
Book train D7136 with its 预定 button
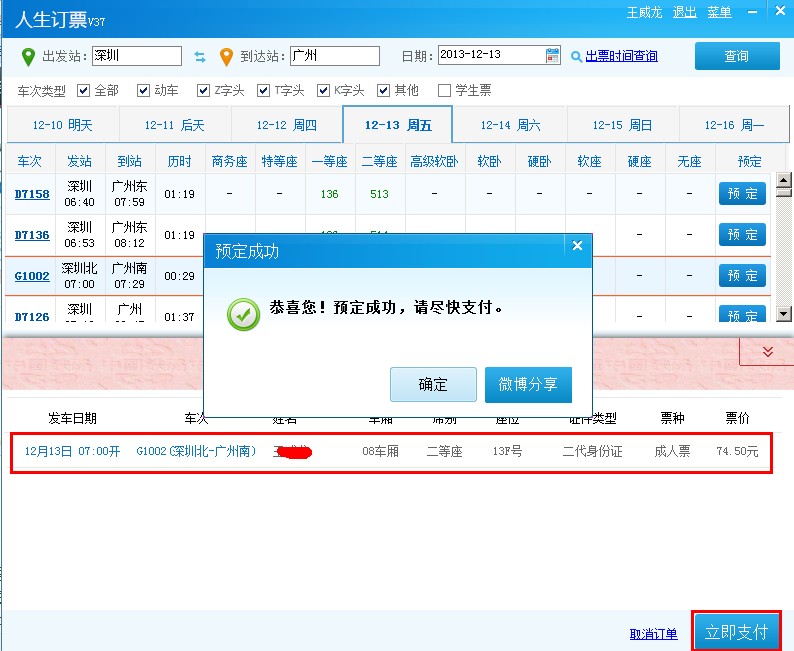[742, 234]
